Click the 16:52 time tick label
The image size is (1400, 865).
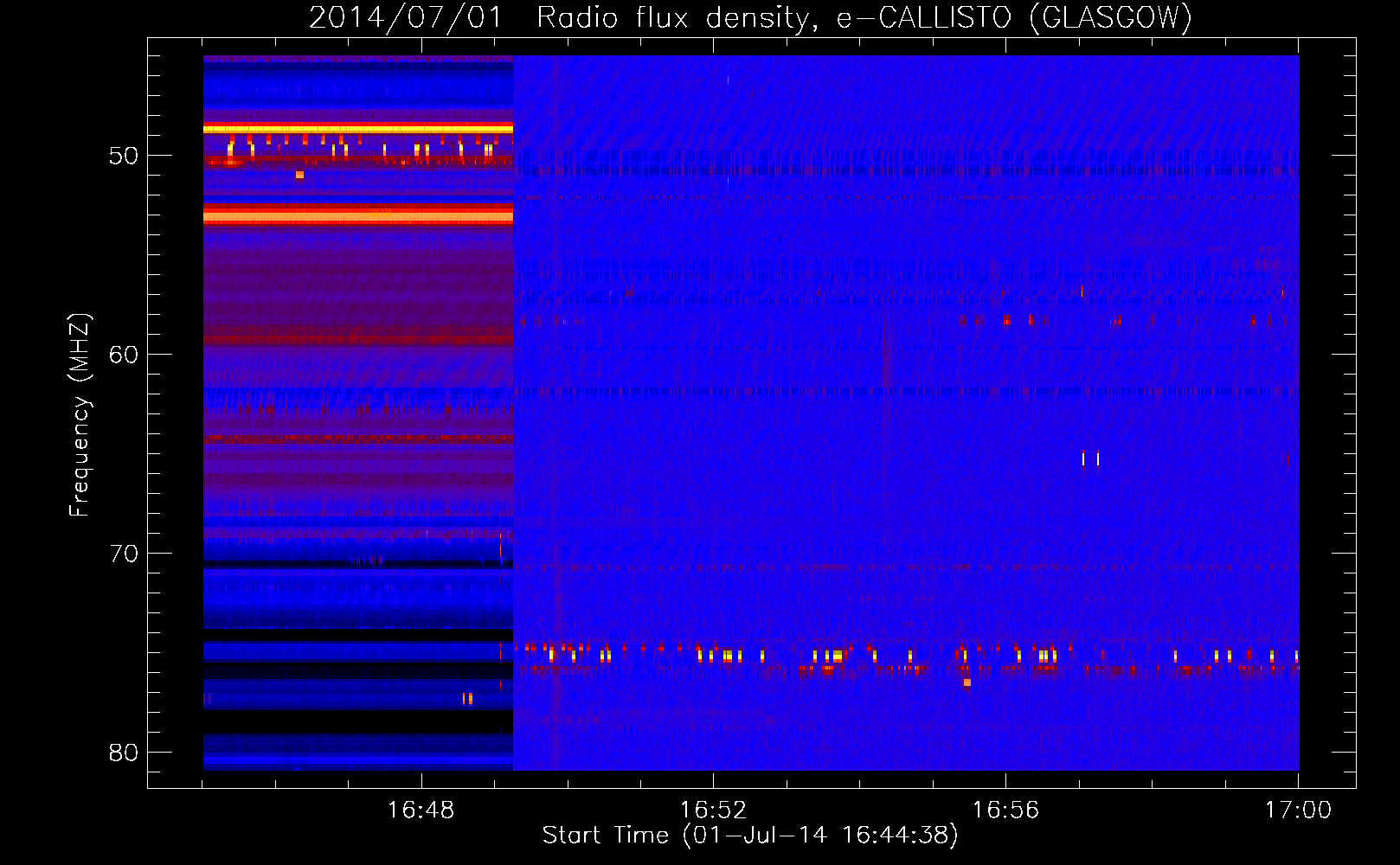(x=713, y=810)
